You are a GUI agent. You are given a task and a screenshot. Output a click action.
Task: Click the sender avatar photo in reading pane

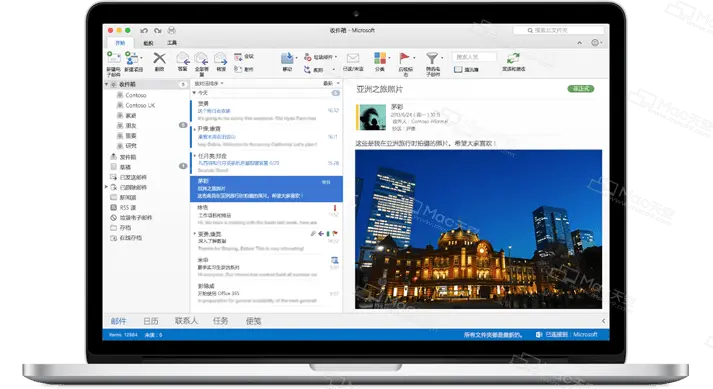[372, 117]
